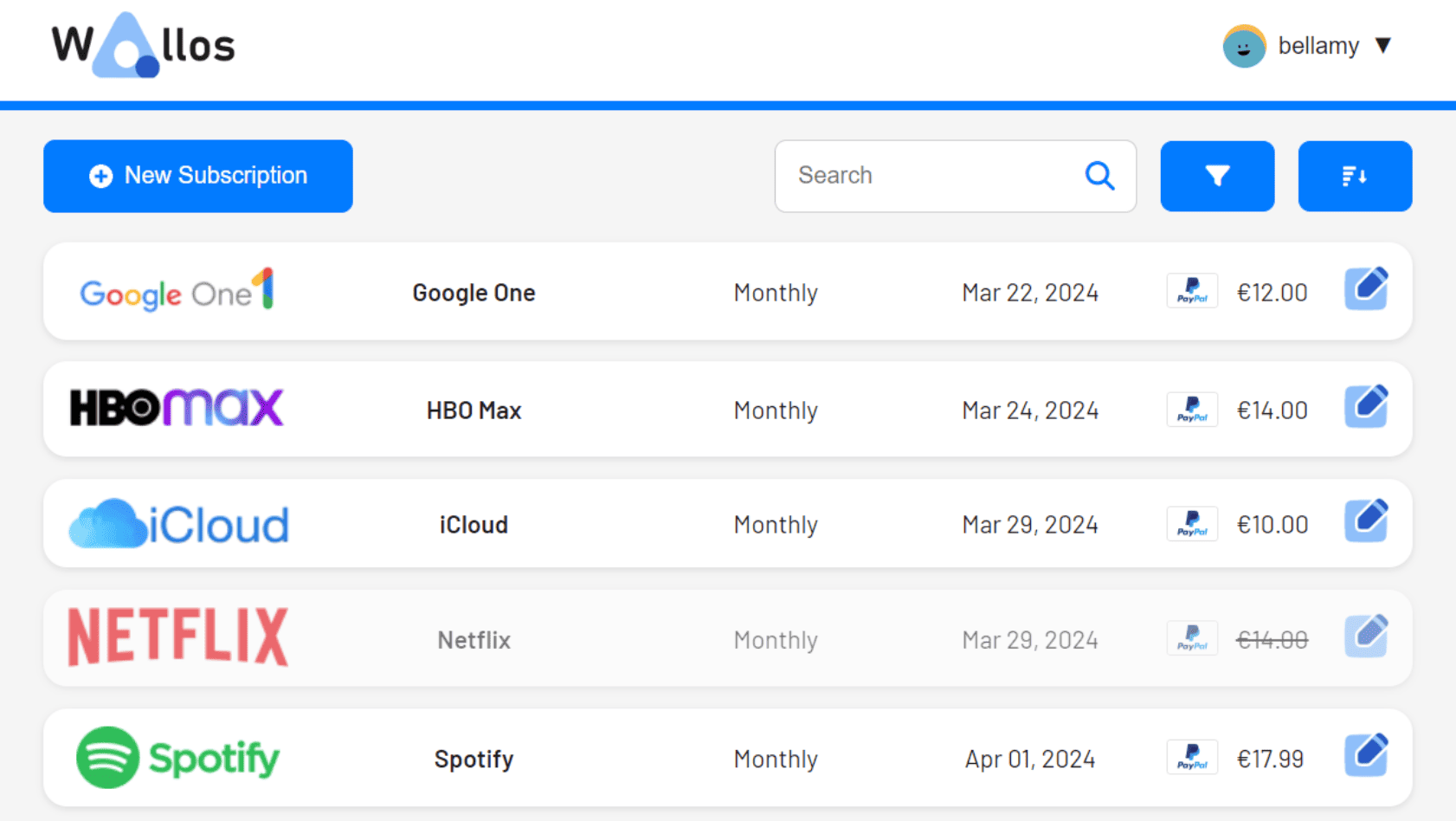Click the Wallos logo
1456x821 pixels.
(144, 46)
